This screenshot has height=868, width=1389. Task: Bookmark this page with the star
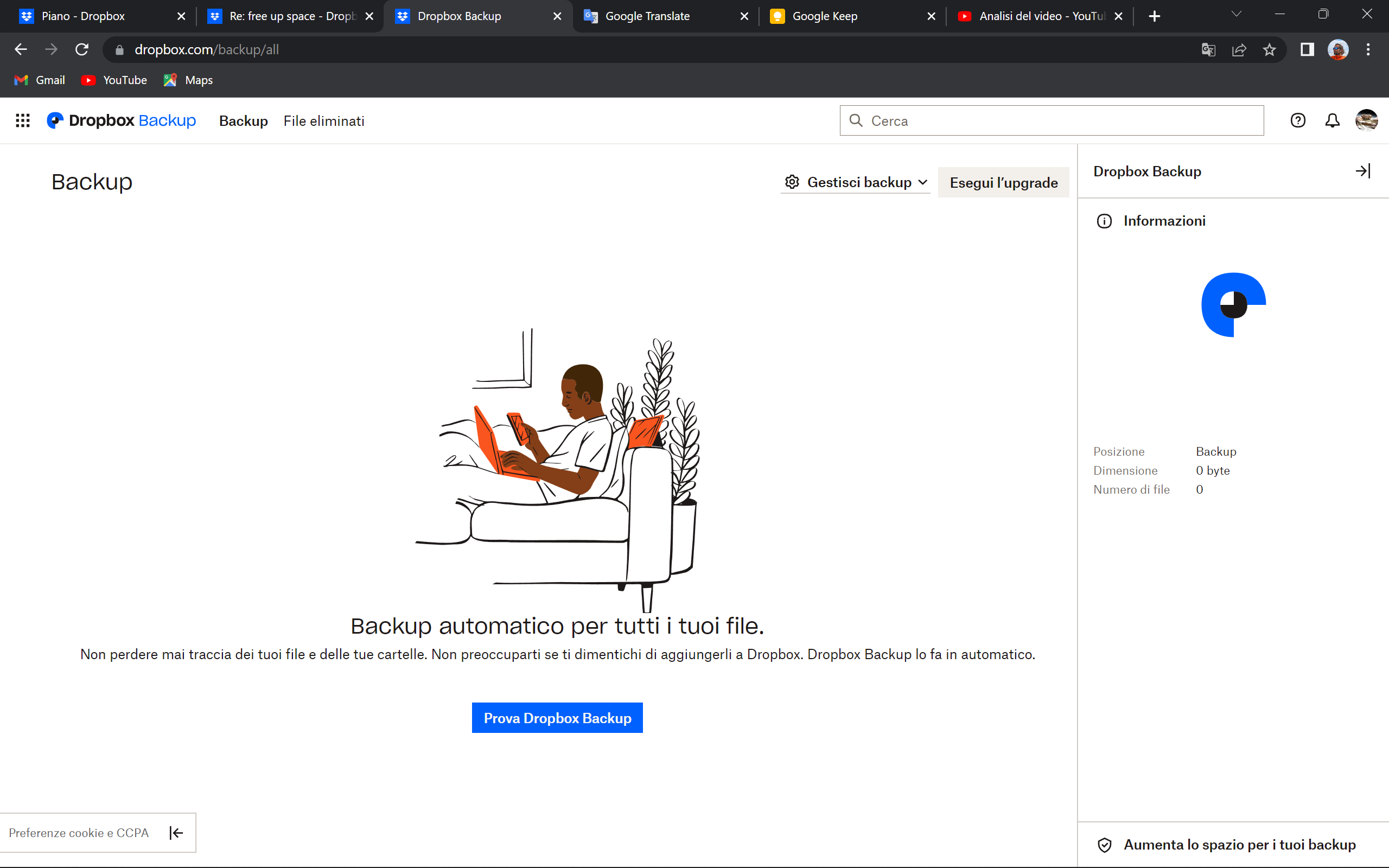point(1269,50)
